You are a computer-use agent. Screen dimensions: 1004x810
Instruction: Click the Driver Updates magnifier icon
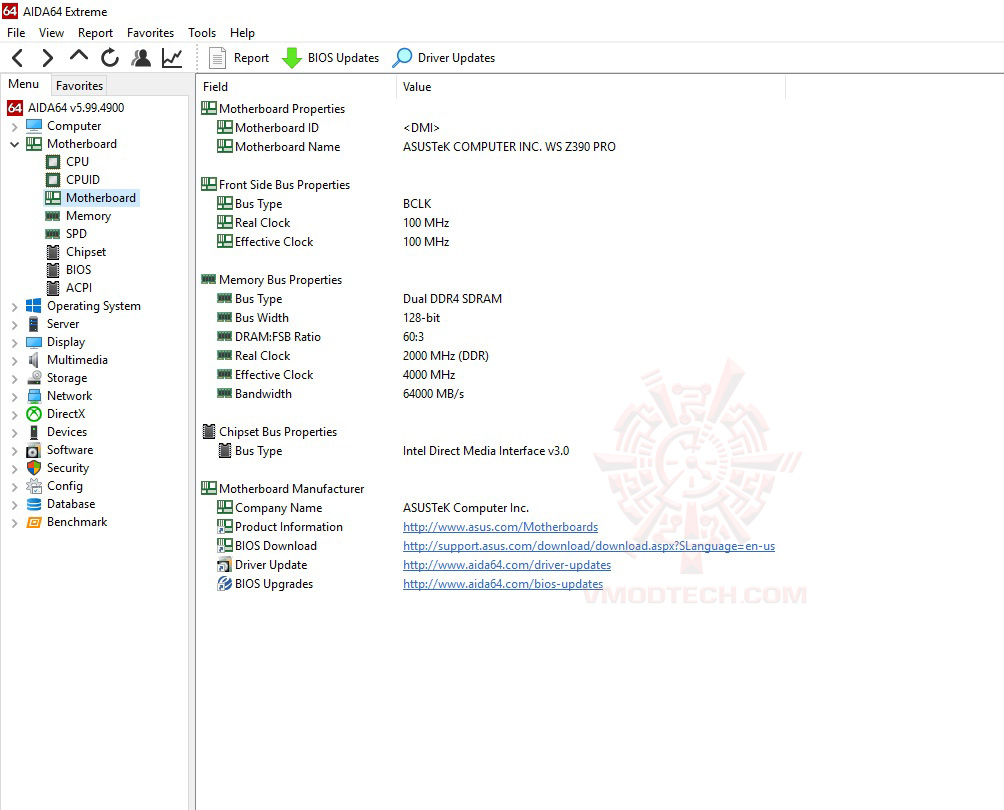tap(402, 57)
